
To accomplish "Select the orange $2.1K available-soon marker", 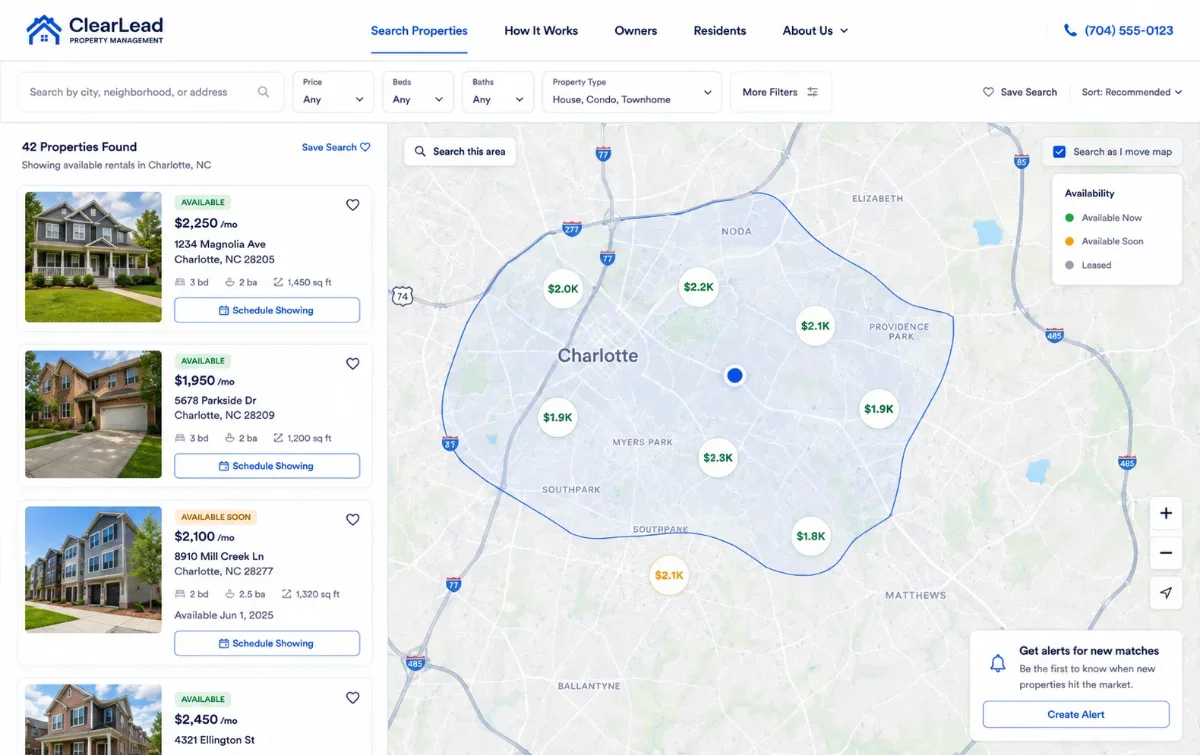I will (669, 575).
